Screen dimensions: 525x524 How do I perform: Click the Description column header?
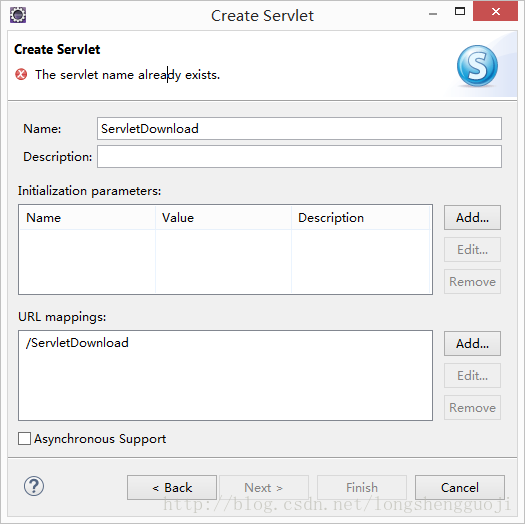click(361, 218)
